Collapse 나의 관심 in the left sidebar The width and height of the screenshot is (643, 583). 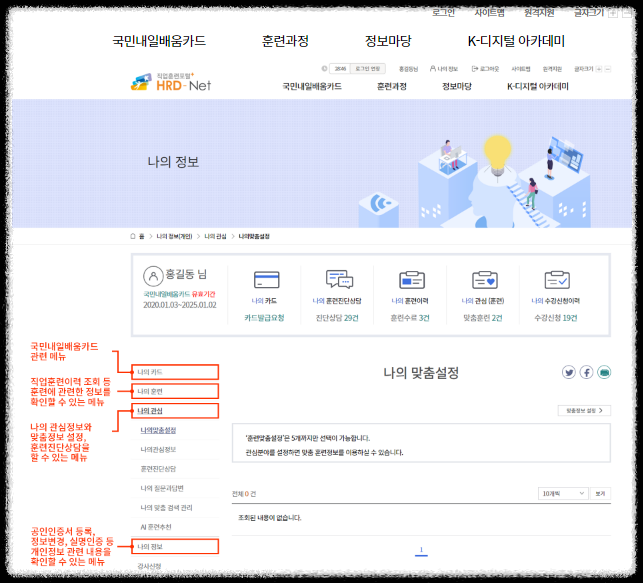(175, 410)
